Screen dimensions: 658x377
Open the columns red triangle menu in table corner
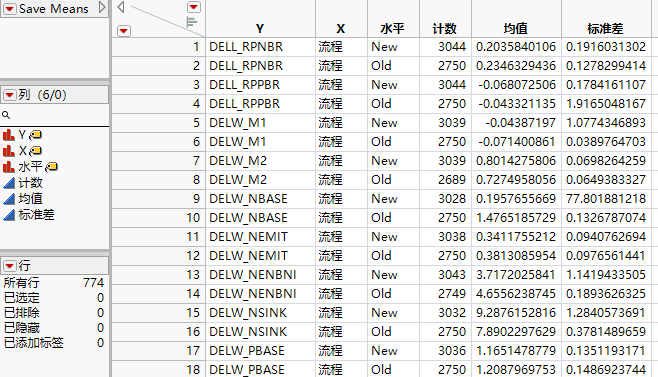pos(193,7)
